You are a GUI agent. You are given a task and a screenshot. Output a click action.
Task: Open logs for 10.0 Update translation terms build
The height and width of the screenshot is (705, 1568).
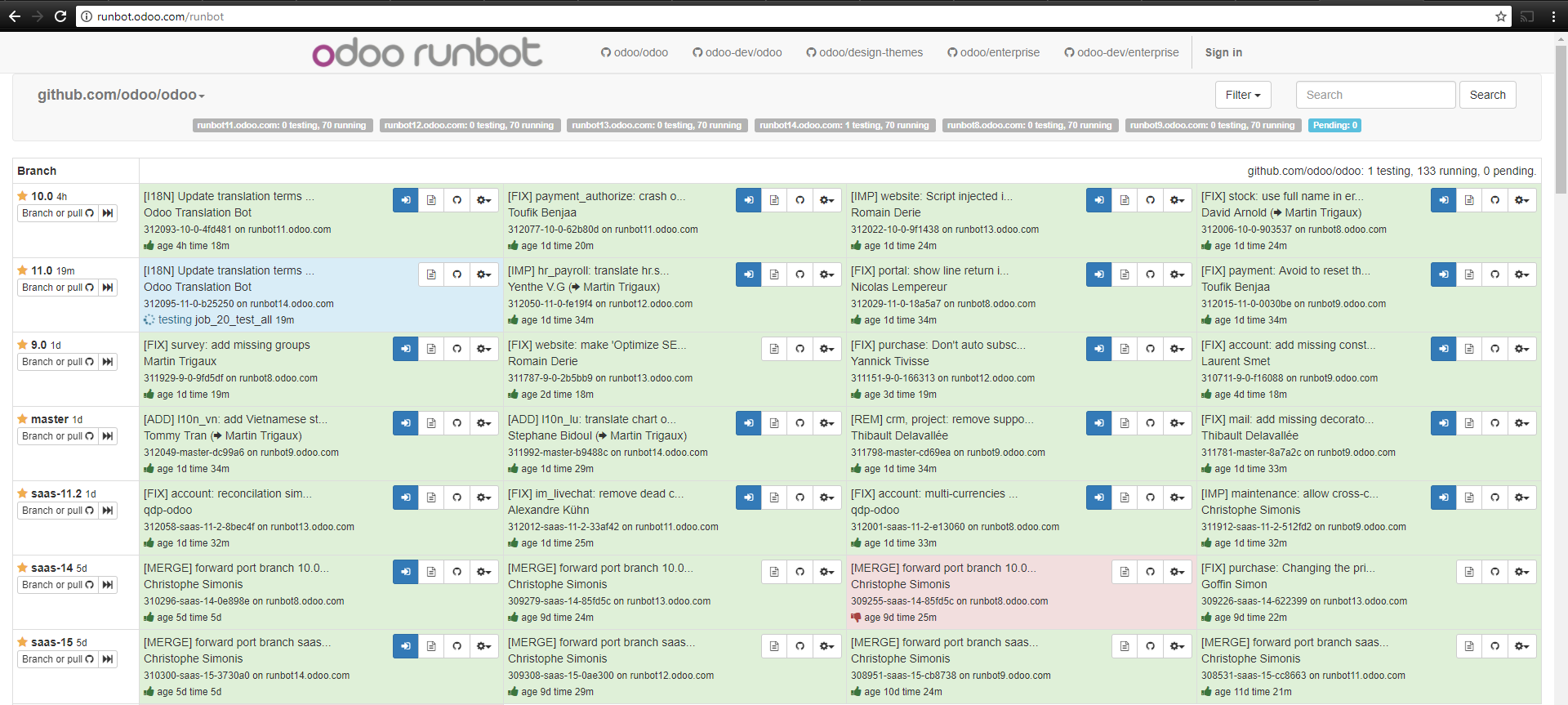coord(431,200)
